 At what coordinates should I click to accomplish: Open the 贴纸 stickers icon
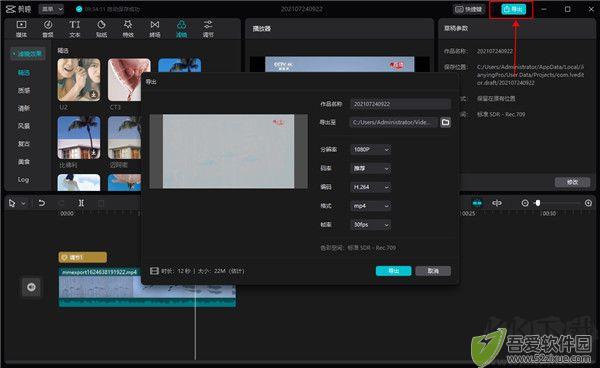101,29
